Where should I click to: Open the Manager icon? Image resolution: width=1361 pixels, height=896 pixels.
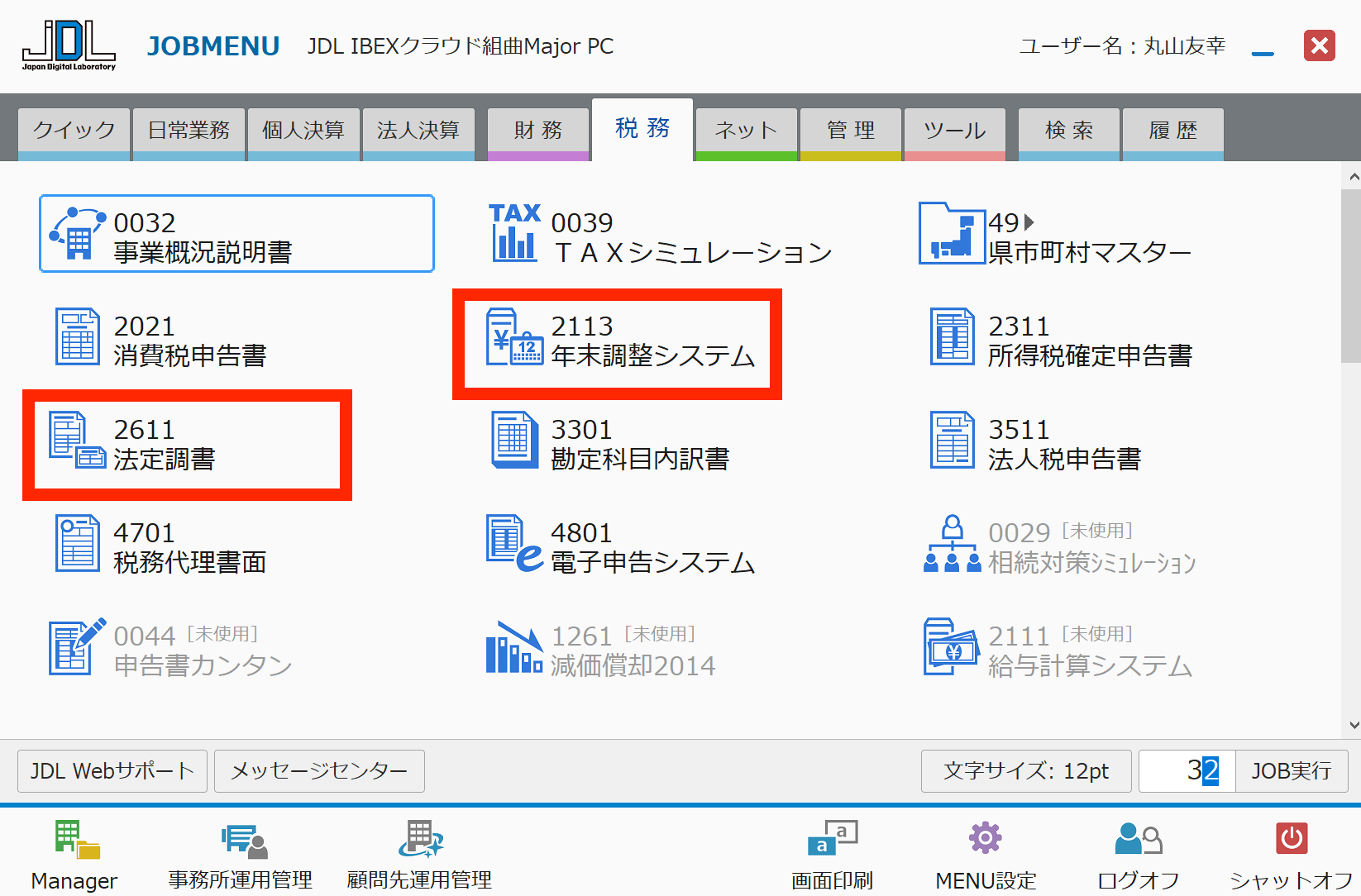coord(77,839)
